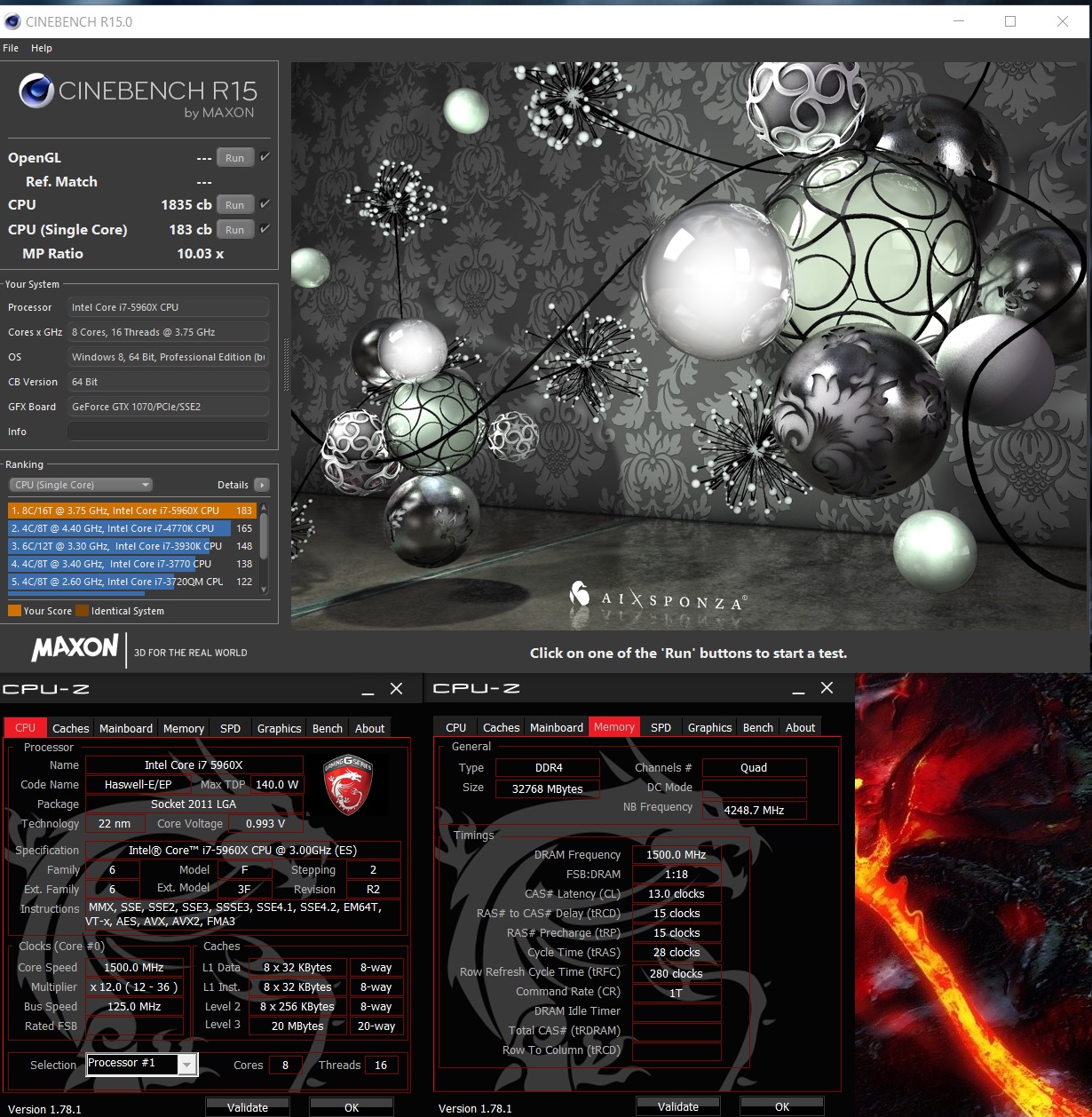This screenshot has height=1117, width=1092.
Task: Click Core Voltage value 0.993 V
Action: point(265,824)
